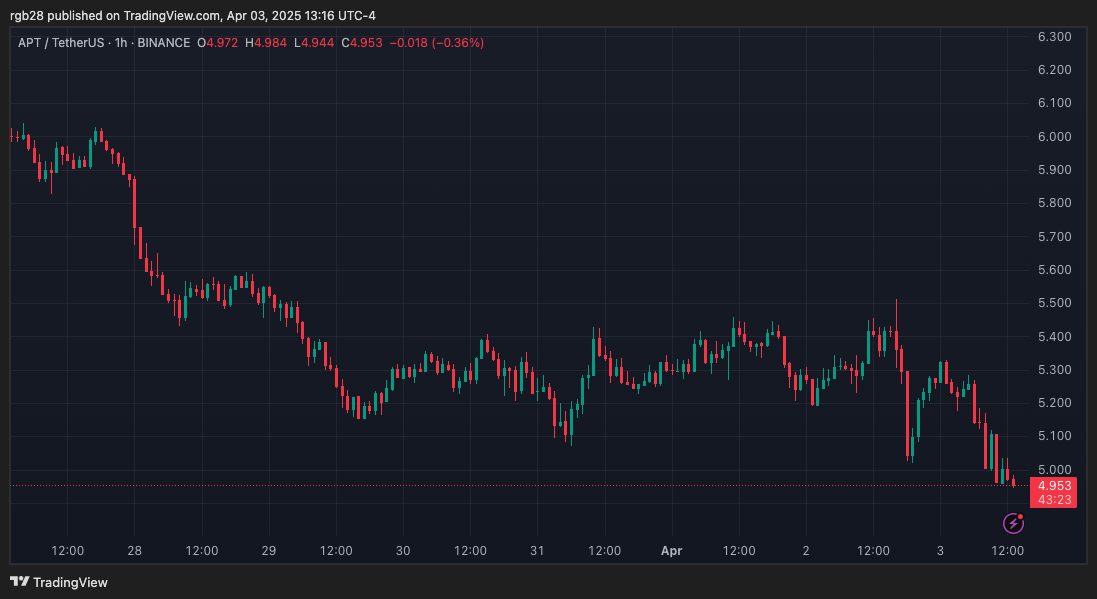Viewport: 1097px width, 599px height.
Task: Select the 30 date on the time axis
Action: pos(403,551)
